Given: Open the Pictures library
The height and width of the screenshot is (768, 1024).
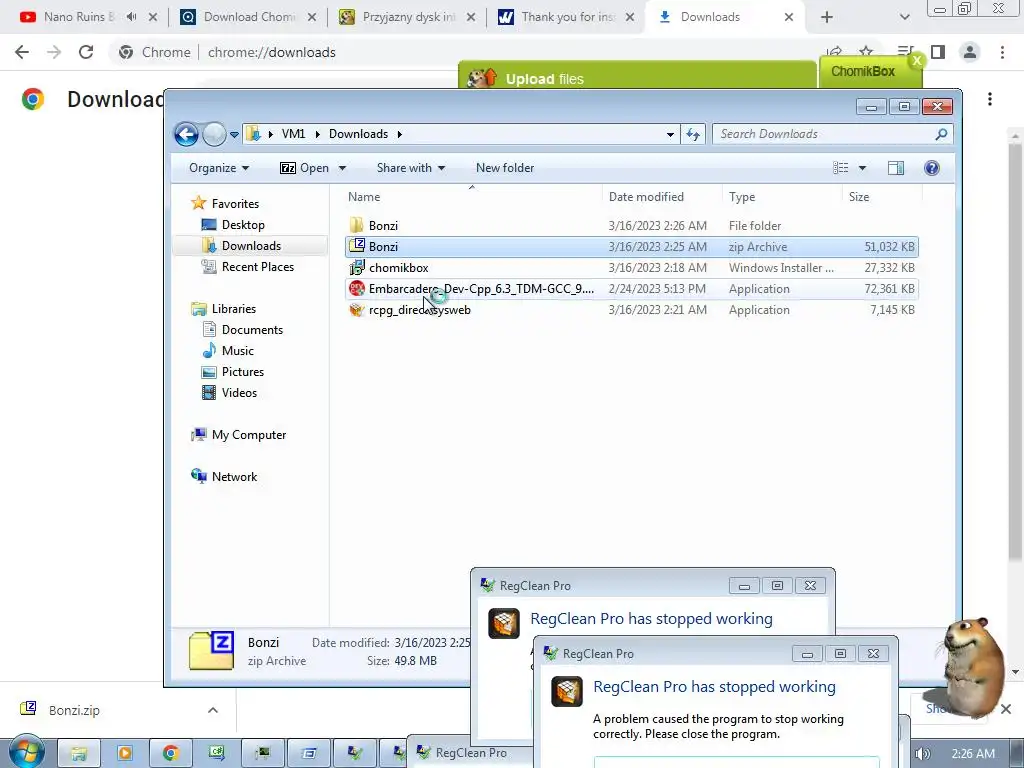Looking at the screenshot, I should [242, 372].
